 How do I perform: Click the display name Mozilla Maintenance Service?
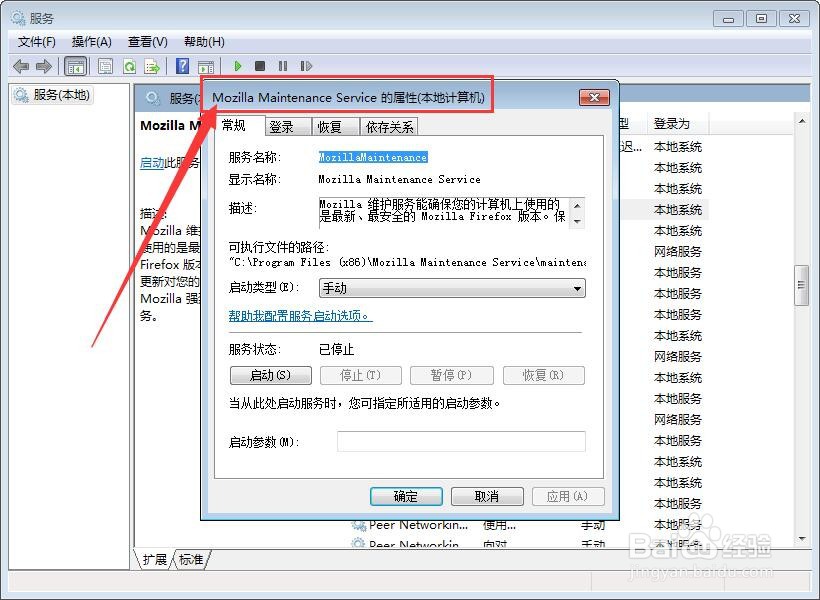coord(400,179)
